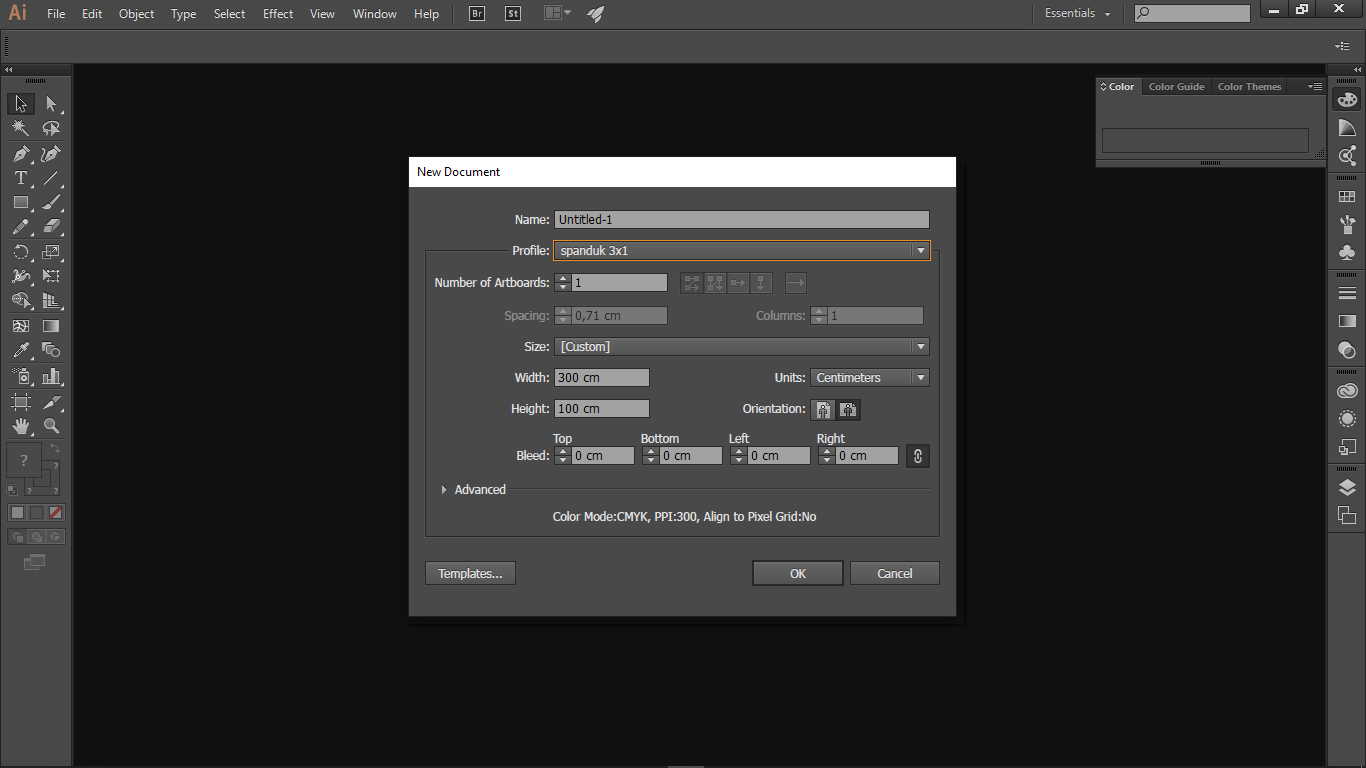Click the Name input field
1366x768 pixels.
pyautogui.click(x=742, y=220)
